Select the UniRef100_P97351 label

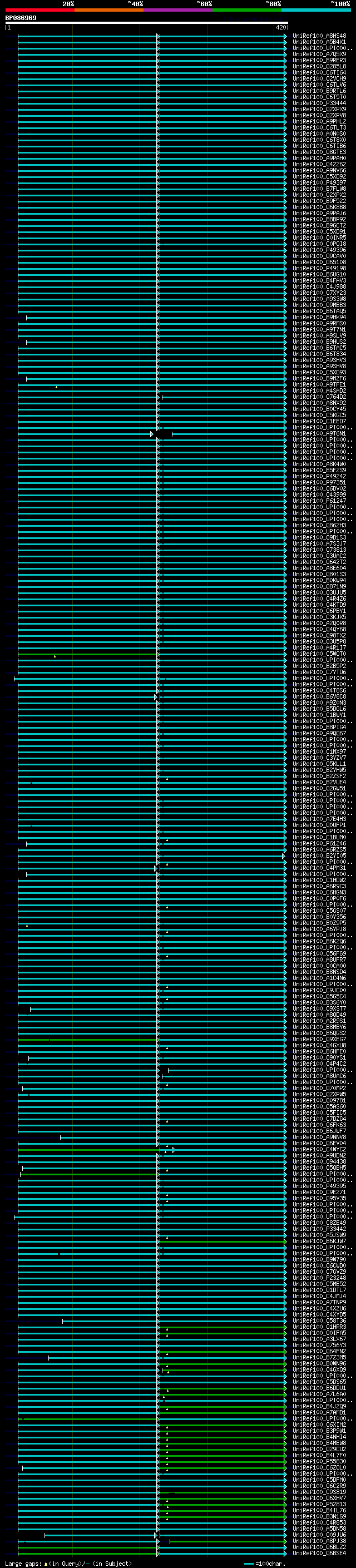point(319,483)
